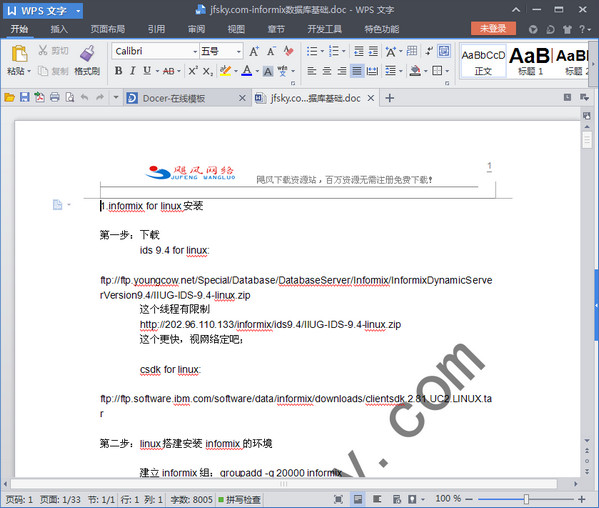599x508 pixels.
Task: Decrease paragraph indent
Action: tap(358, 51)
